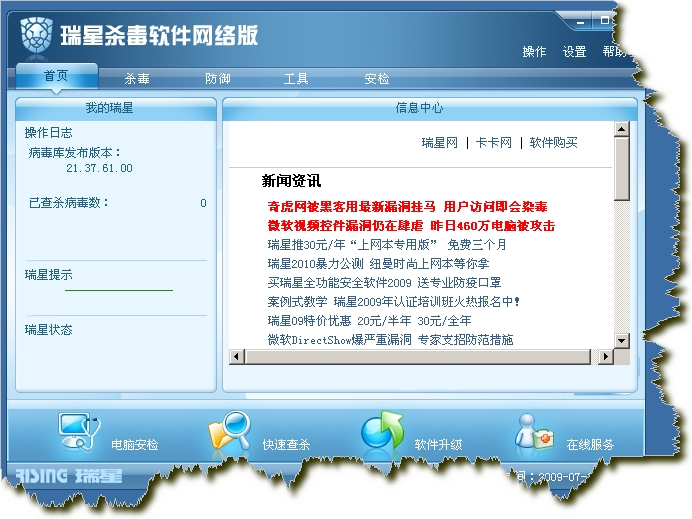This screenshot has height=519, width=692.
Task: Visit the 卡卡网 link
Action: (x=494, y=143)
